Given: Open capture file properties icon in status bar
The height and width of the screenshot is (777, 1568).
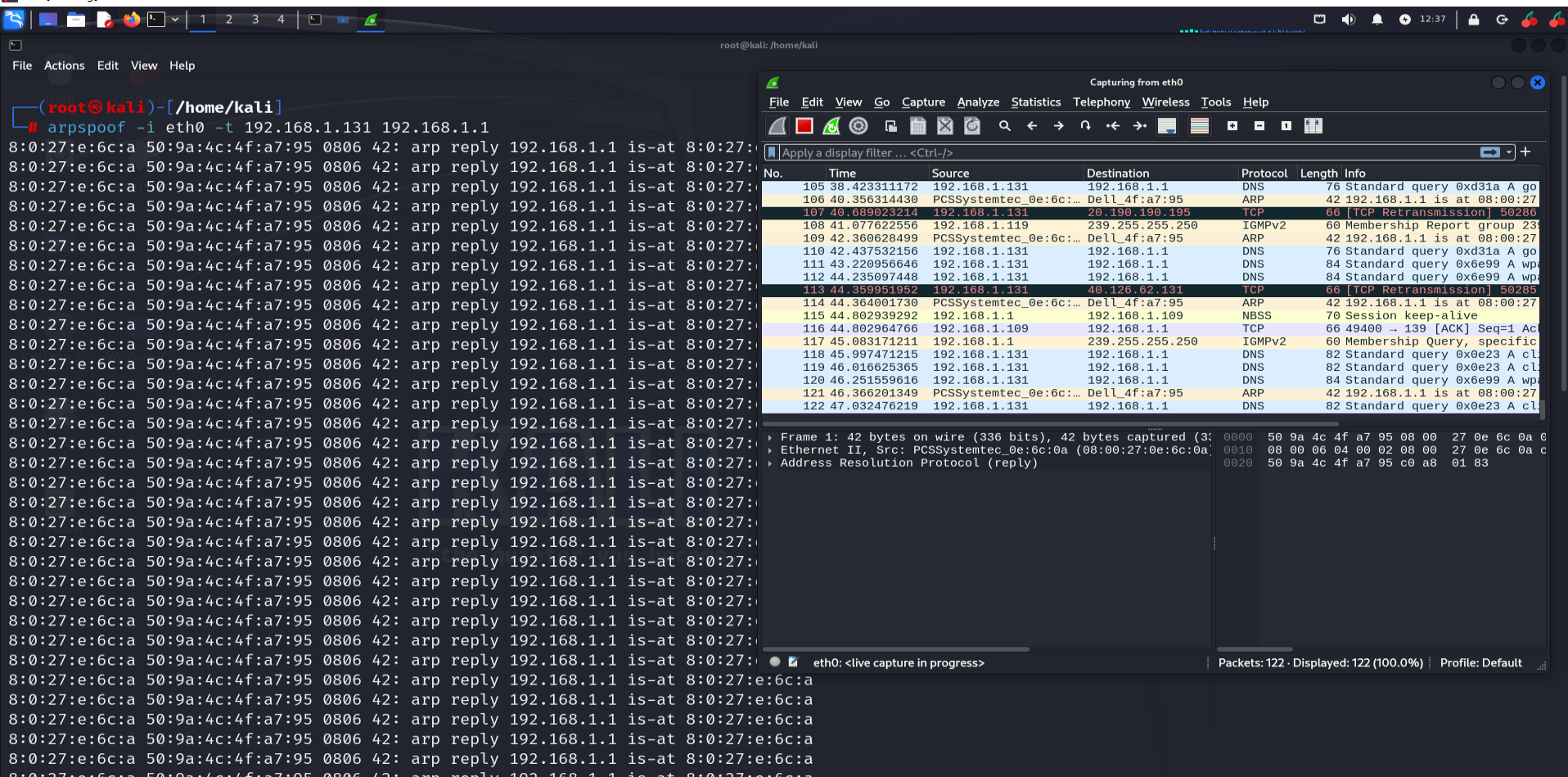Looking at the screenshot, I should coord(793,662).
